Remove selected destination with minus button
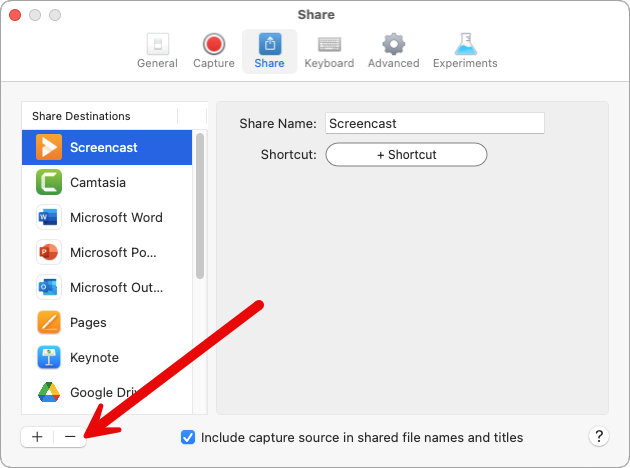Viewport: 630px width, 468px height. (x=70, y=437)
